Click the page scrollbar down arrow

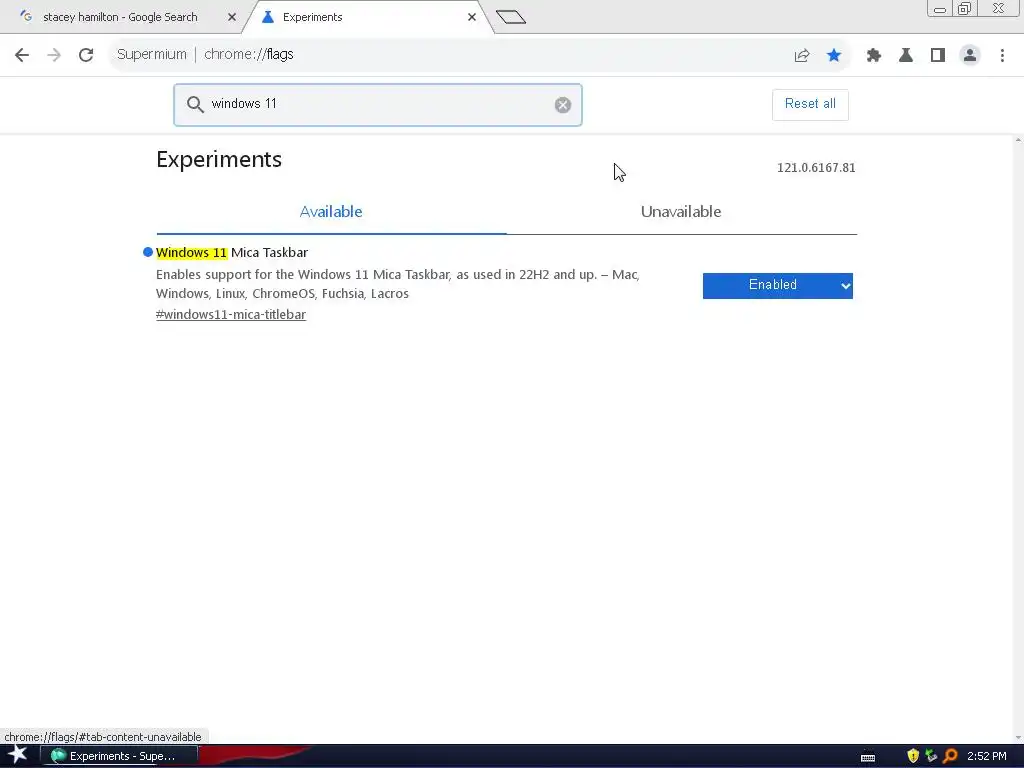pyautogui.click(x=1018, y=738)
